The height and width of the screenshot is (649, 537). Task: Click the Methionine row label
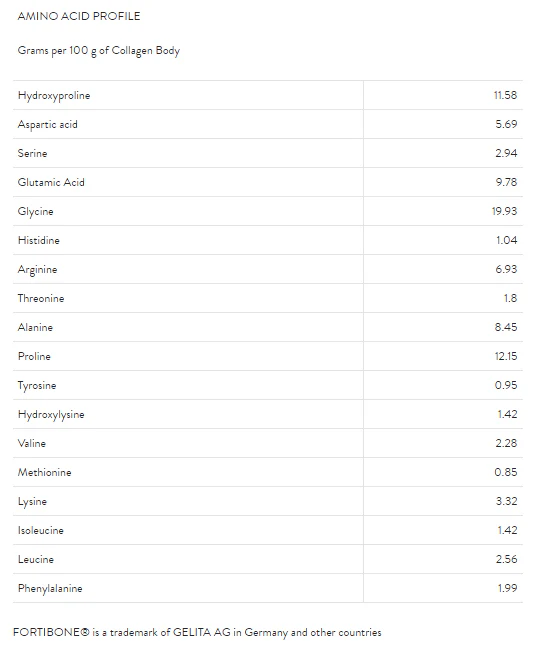coord(44,472)
